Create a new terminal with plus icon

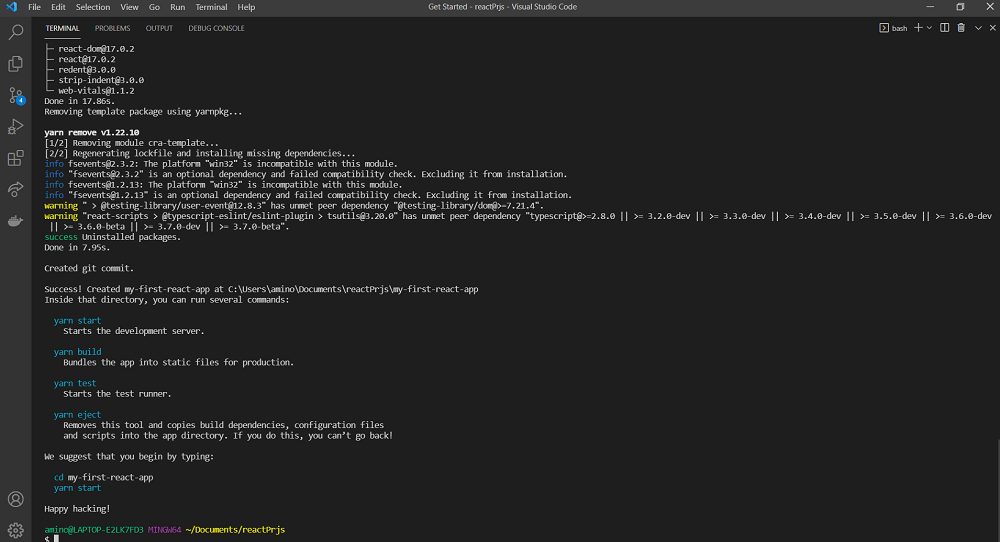point(918,28)
